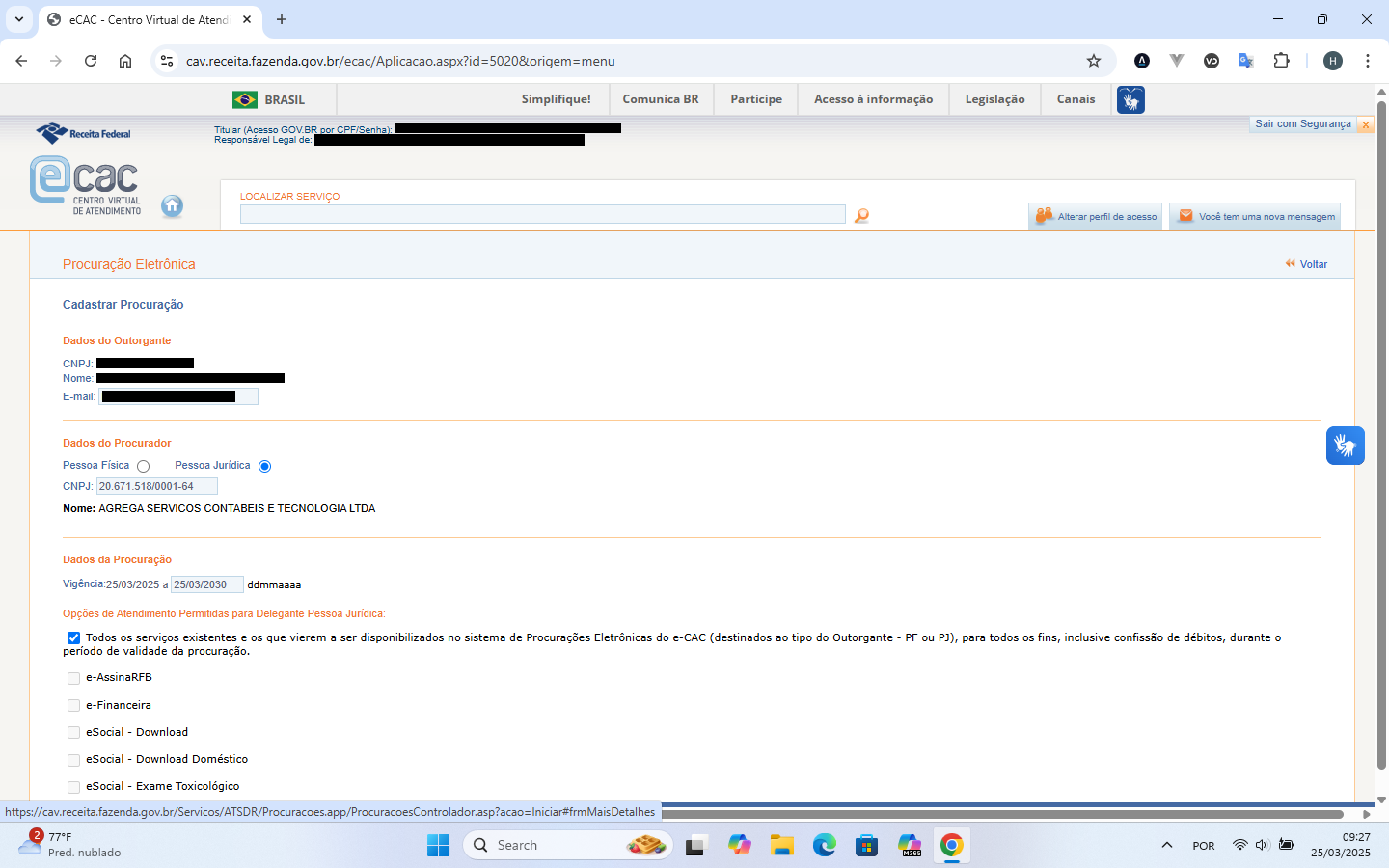The height and width of the screenshot is (868, 1389).
Task: Expand the browser tab search dropdown
Action: pyautogui.click(x=19, y=19)
